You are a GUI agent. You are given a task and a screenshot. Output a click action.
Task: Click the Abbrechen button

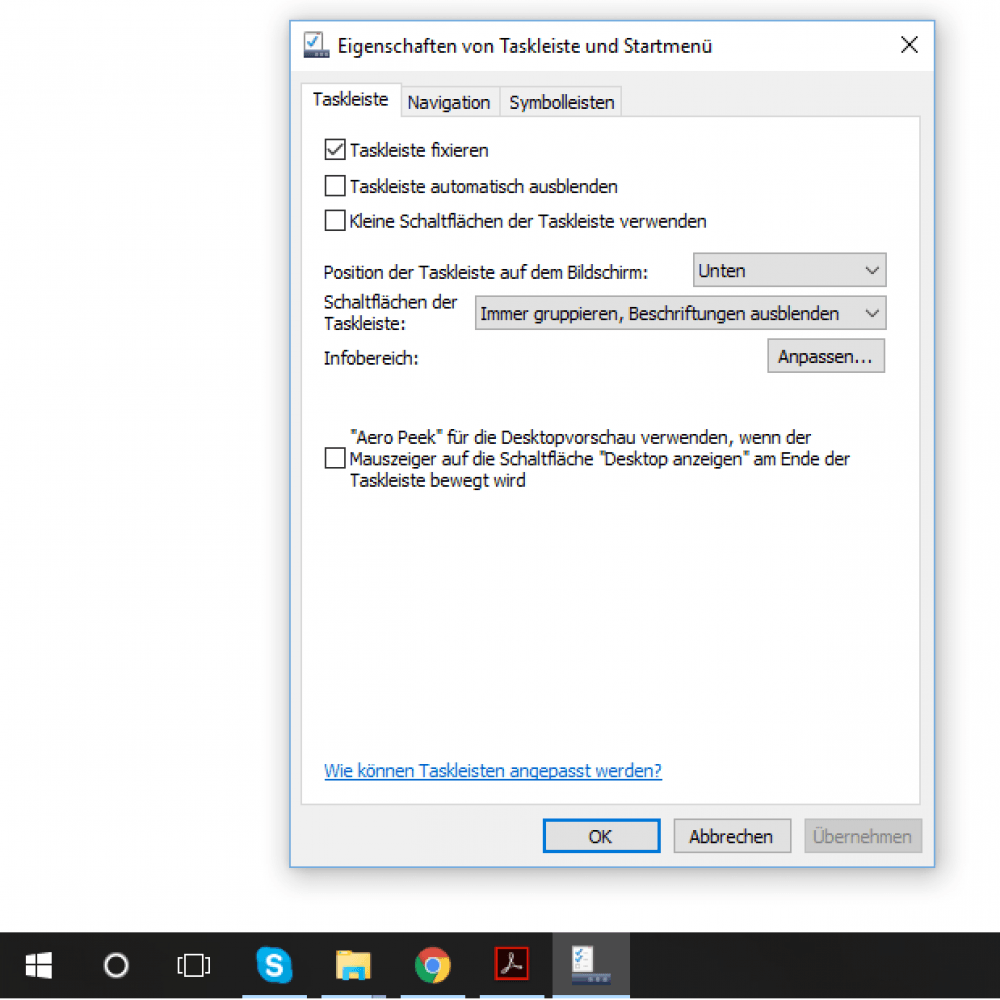pos(732,835)
